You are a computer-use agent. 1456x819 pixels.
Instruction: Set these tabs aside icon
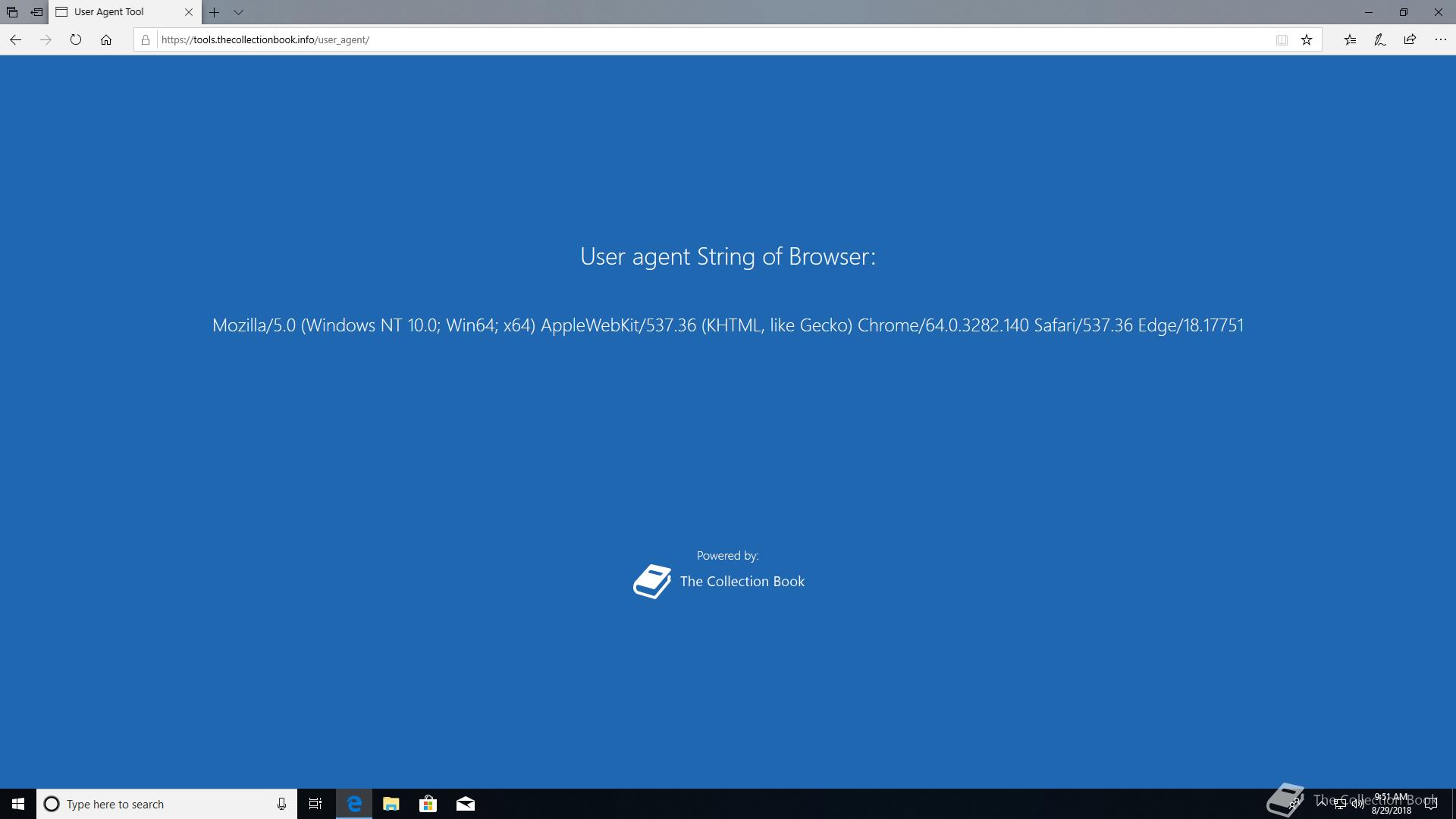[x=36, y=12]
